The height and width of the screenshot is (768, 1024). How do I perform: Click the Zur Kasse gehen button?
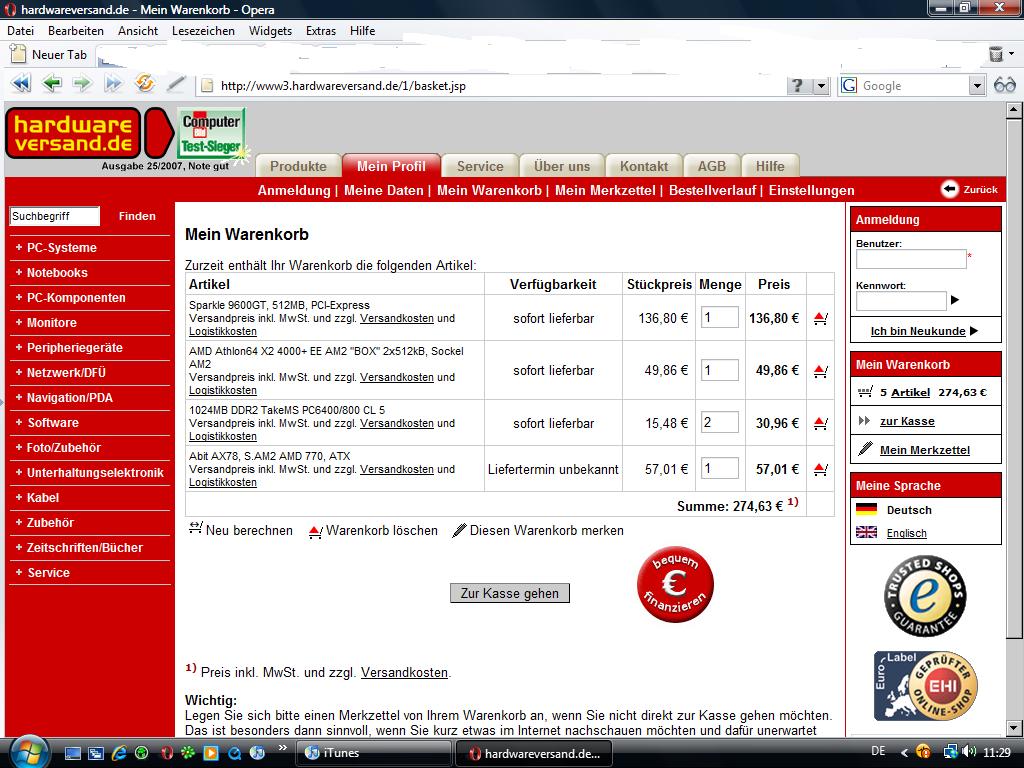pyautogui.click(x=509, y=593)
